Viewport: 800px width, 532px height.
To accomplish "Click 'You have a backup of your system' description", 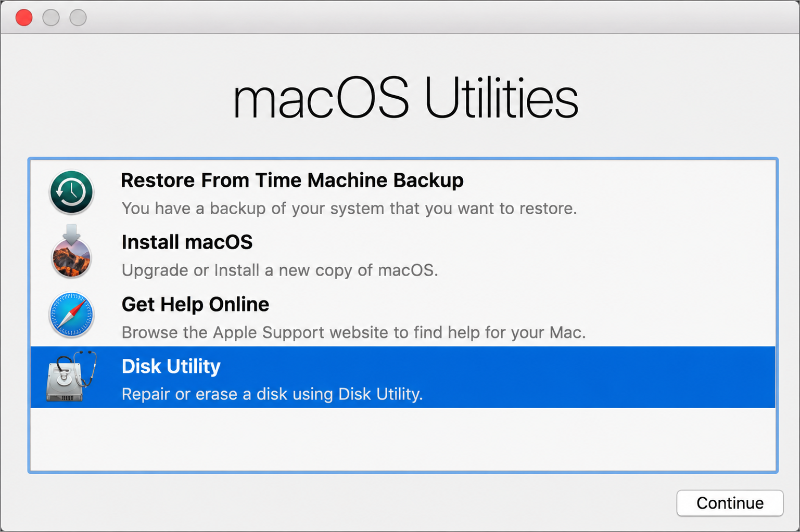I will [349, 209].
